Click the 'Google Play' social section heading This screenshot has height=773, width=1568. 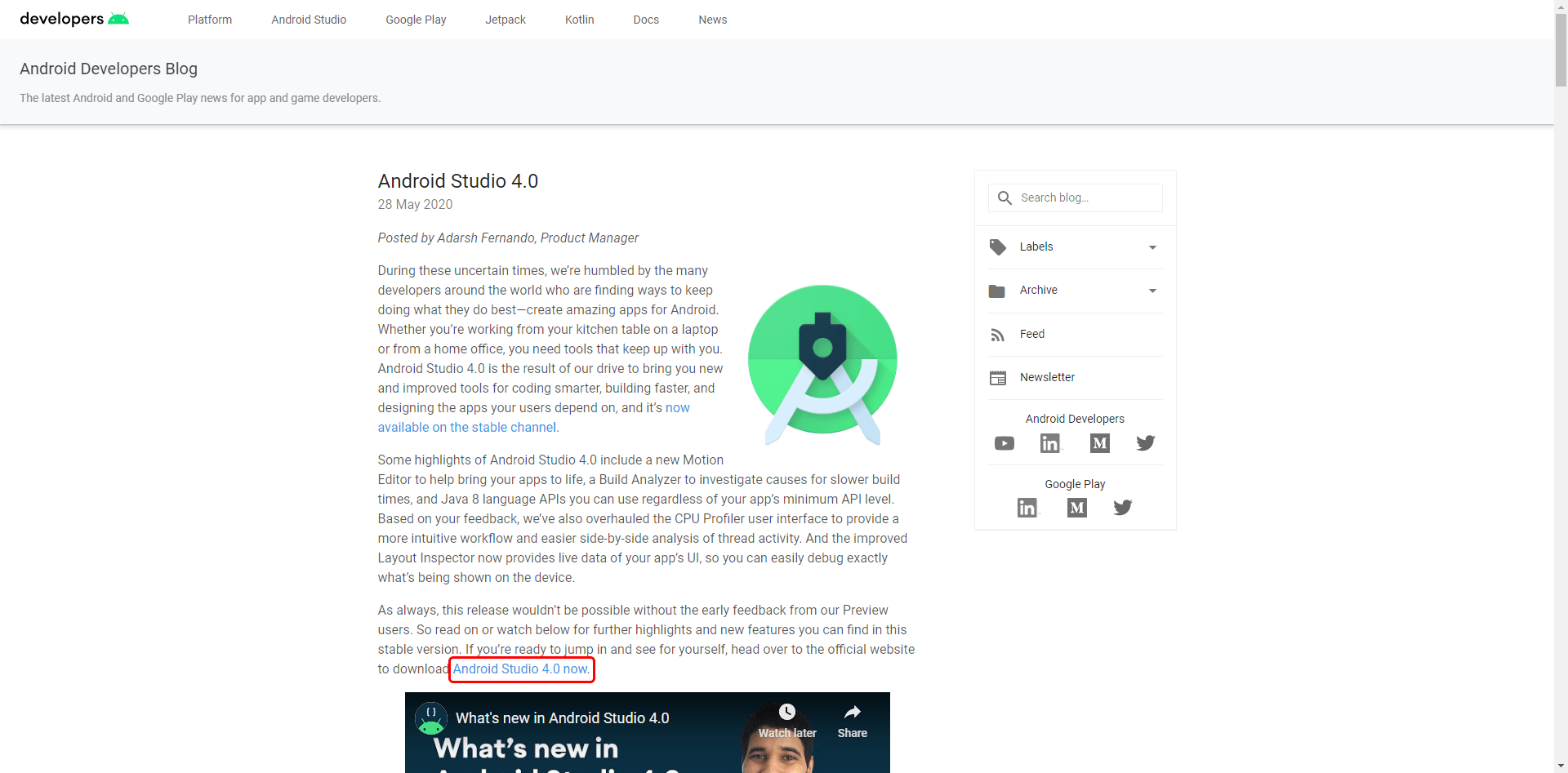pyautogui.click(x=1075, y=484)
